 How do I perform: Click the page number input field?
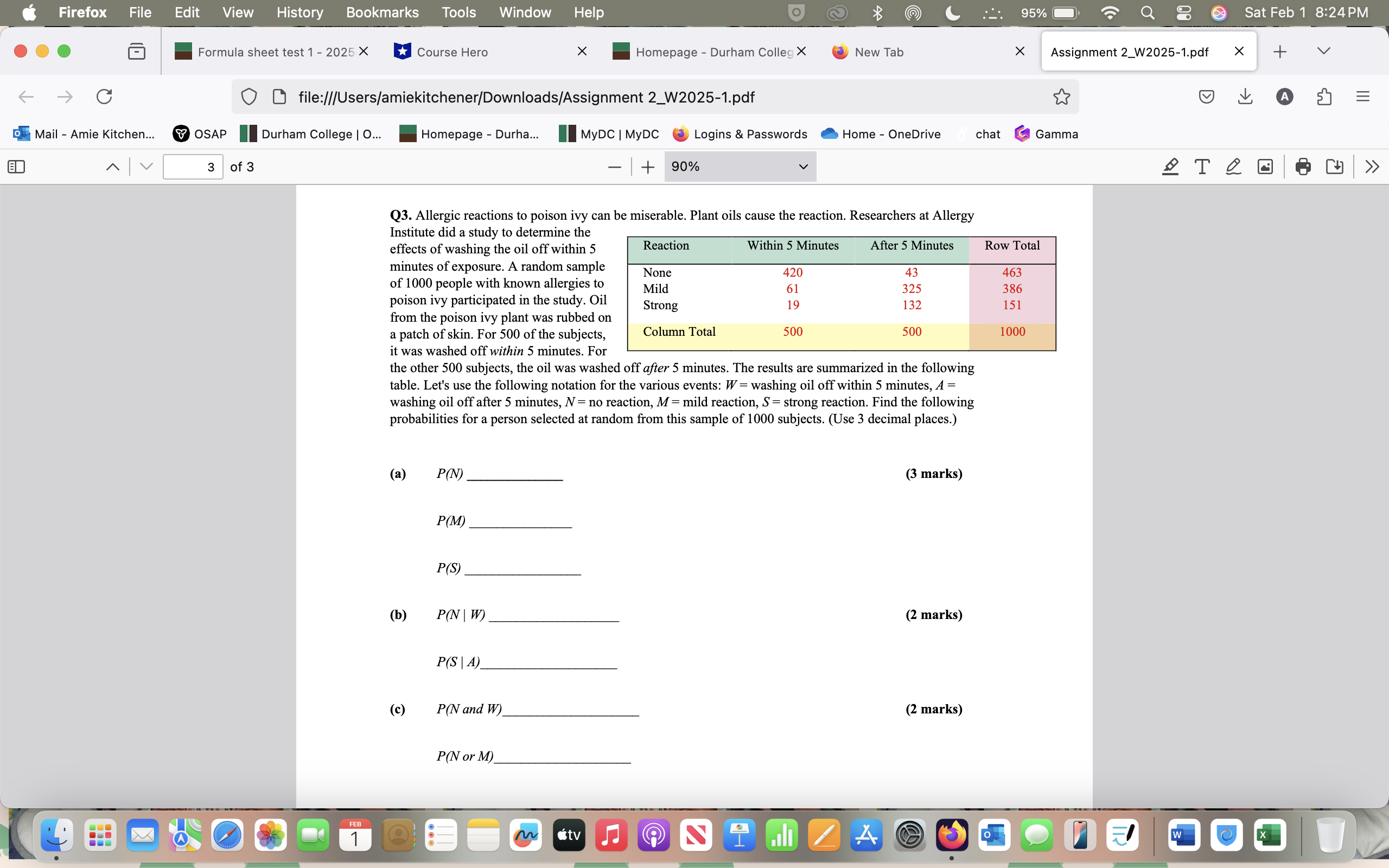tap(193, 167)
